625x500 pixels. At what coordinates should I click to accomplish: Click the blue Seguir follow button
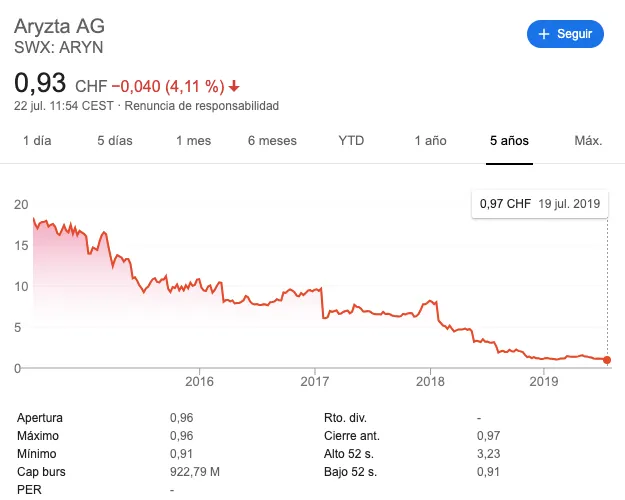tap(565, 34)
